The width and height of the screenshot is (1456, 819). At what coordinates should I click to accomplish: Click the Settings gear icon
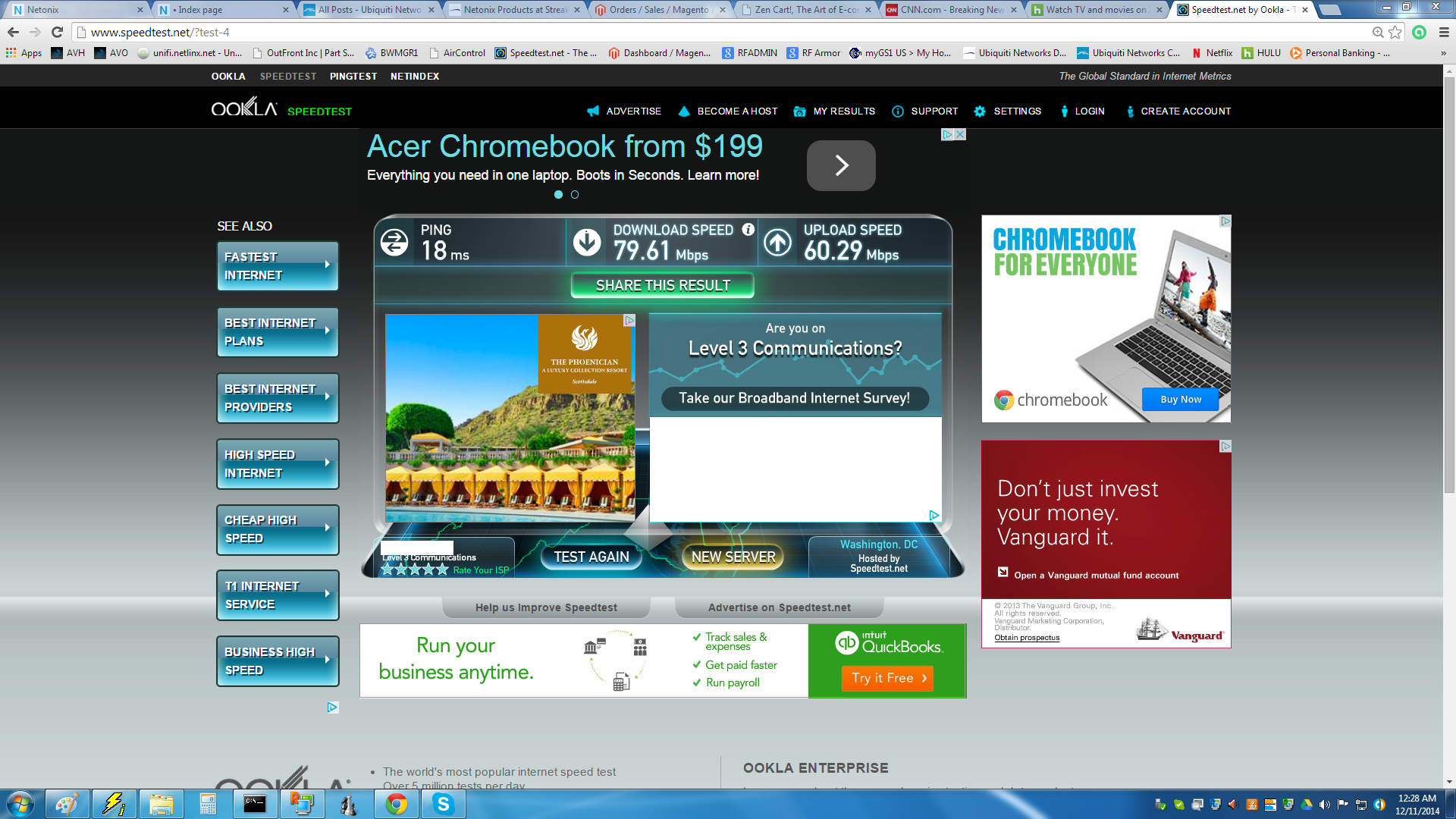pyautogui.click(x=980, y=111)
